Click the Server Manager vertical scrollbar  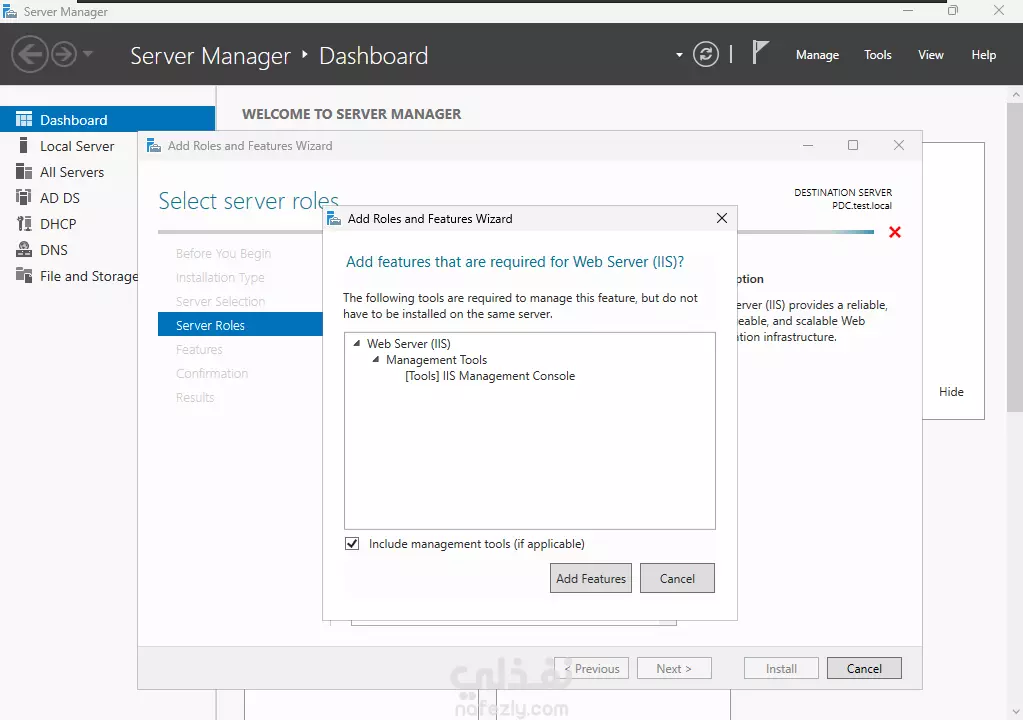point(1015,256)
